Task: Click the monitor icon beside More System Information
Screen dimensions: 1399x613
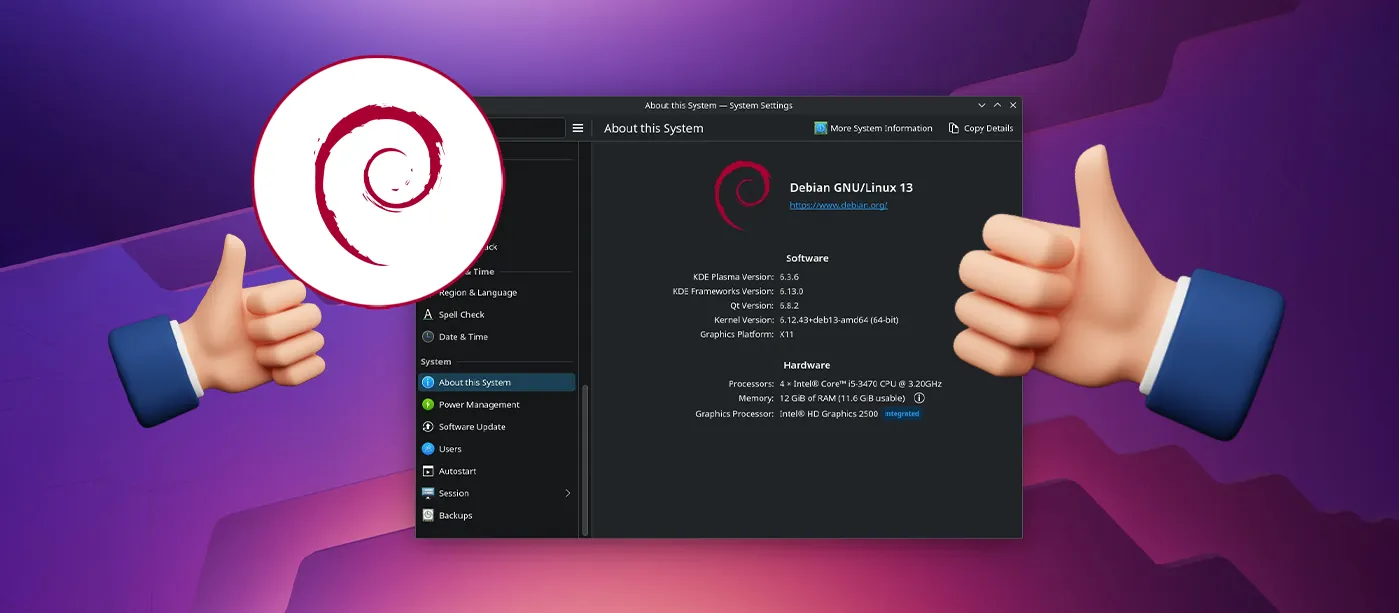Action: (820, 128)
